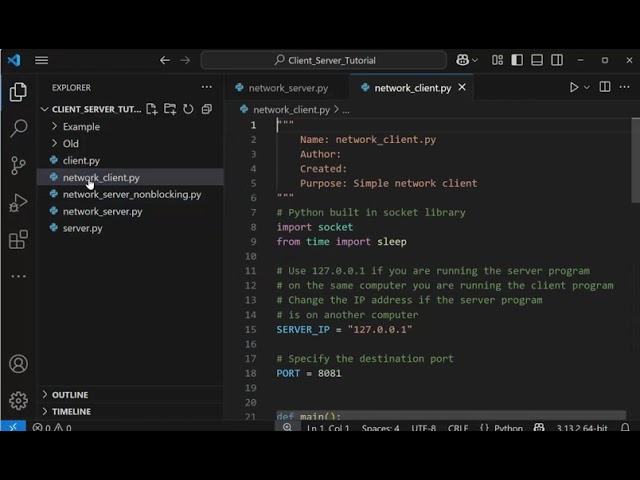This screenshot has width=640, height=480.
Task: Toggle the bottom panel
Action: 537,60
